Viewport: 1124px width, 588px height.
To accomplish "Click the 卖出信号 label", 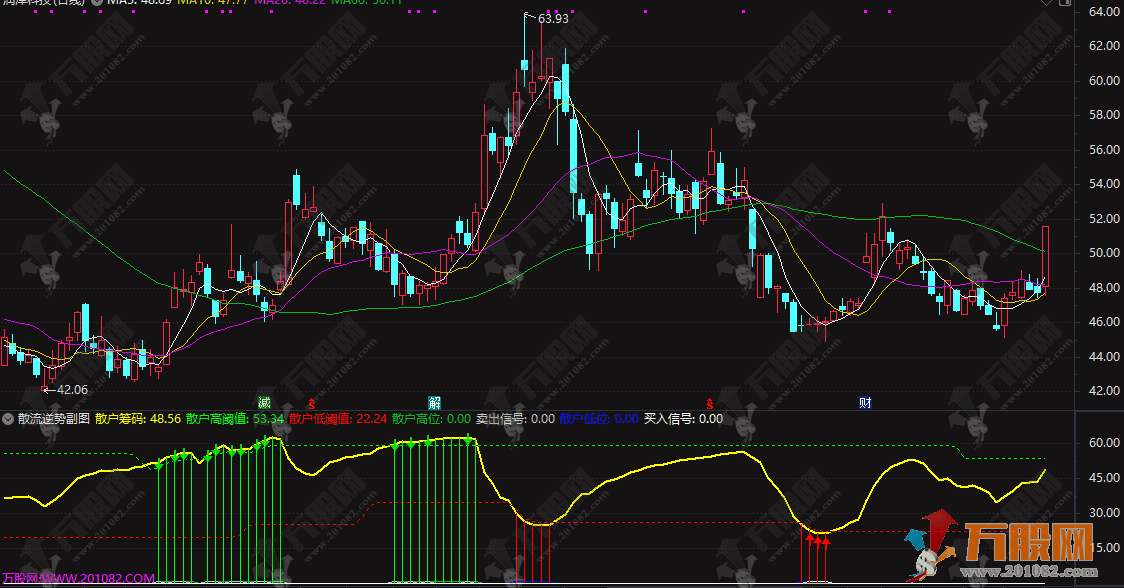I will pos(515,419).
